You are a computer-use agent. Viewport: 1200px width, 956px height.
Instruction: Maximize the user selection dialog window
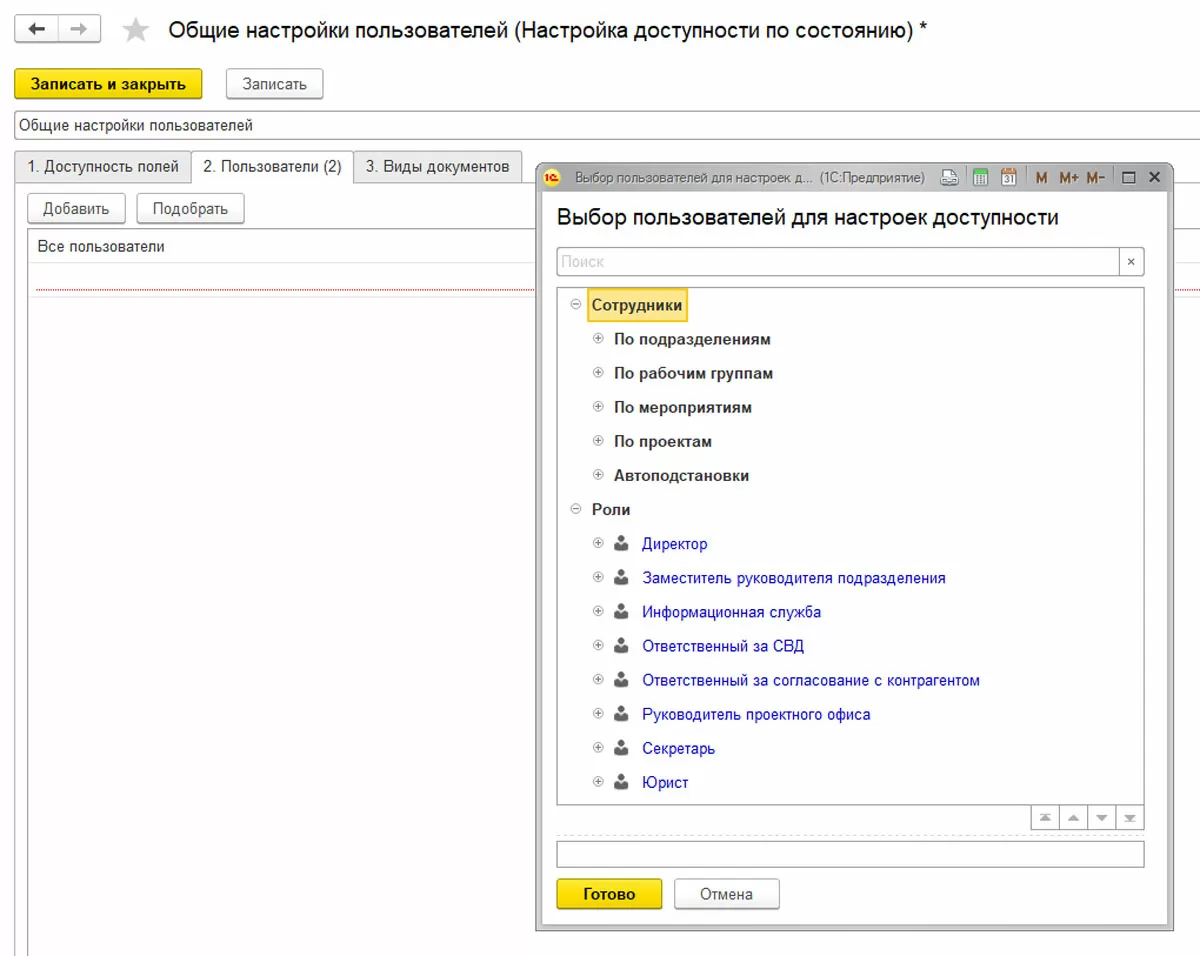click(1128, 177)
